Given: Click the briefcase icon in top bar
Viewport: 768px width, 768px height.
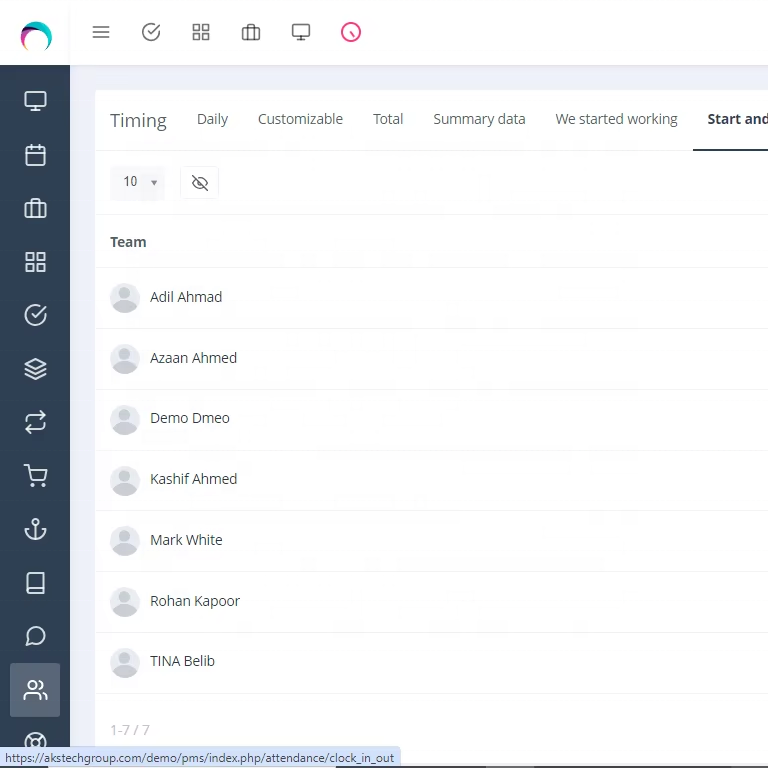Looking at the screenshot, I should click(x=251, y=32).
